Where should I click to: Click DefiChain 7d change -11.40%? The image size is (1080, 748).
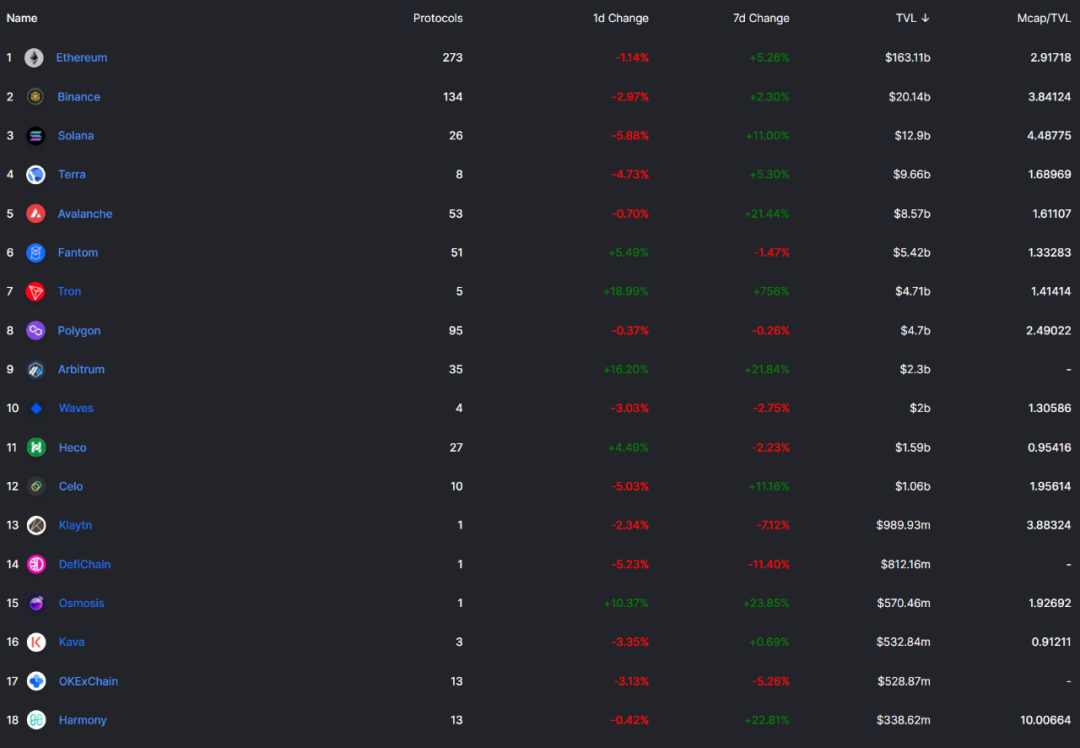coord(769,564)
